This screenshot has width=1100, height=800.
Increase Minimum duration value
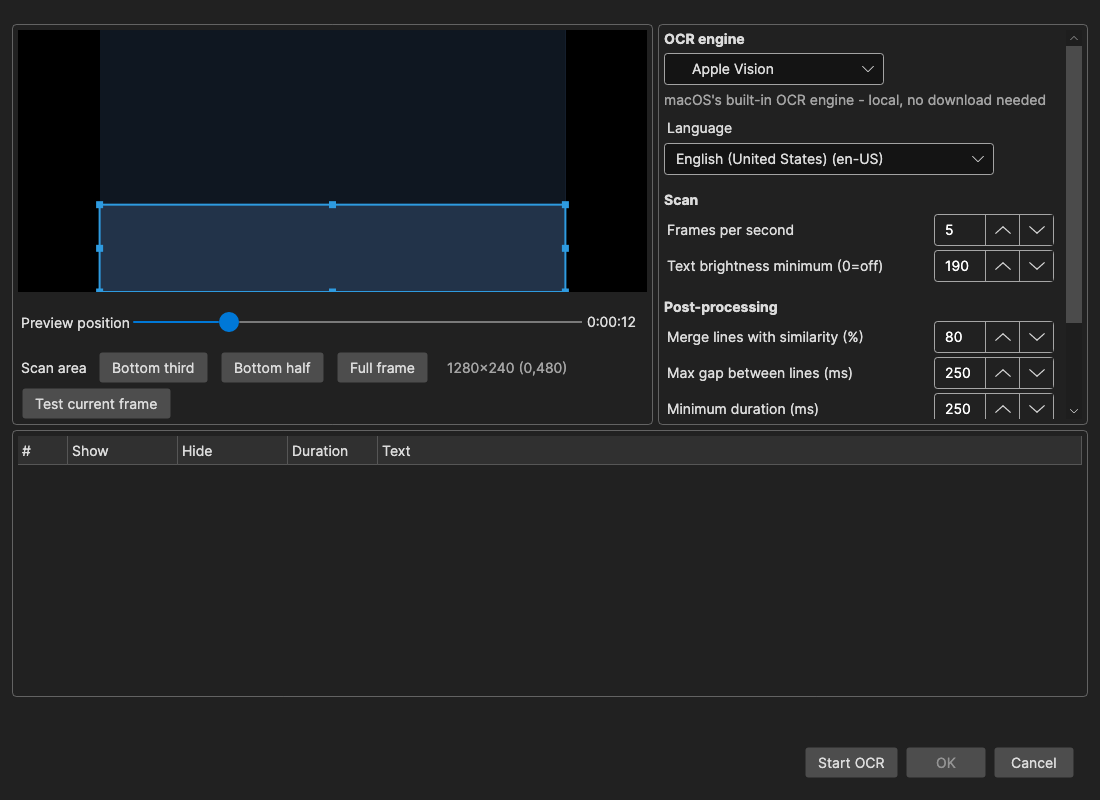coord(1002,408)
